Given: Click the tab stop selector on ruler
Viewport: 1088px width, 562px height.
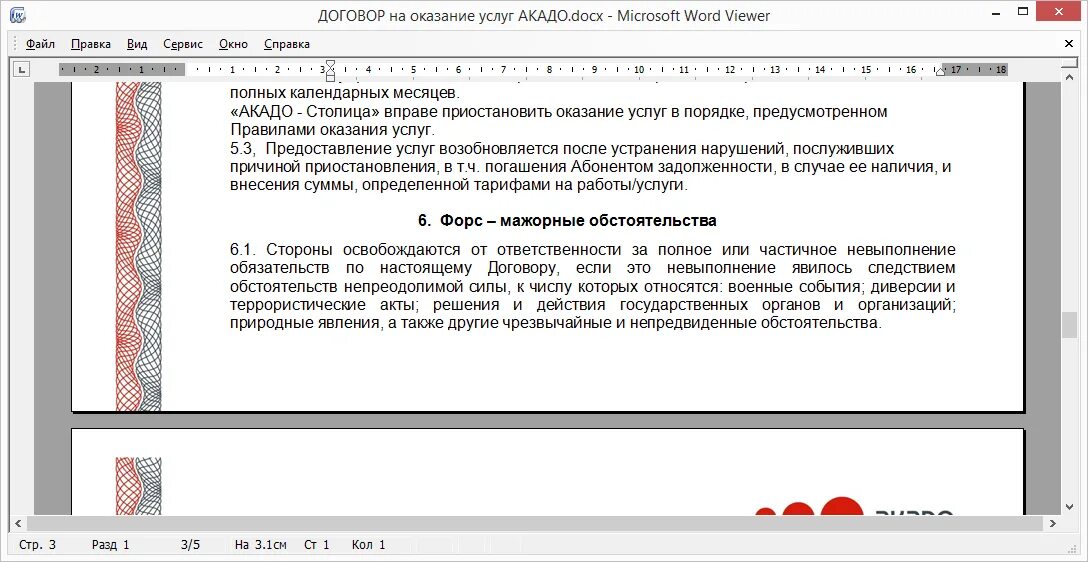Looking at the screenshot, I should coord(22,69).
